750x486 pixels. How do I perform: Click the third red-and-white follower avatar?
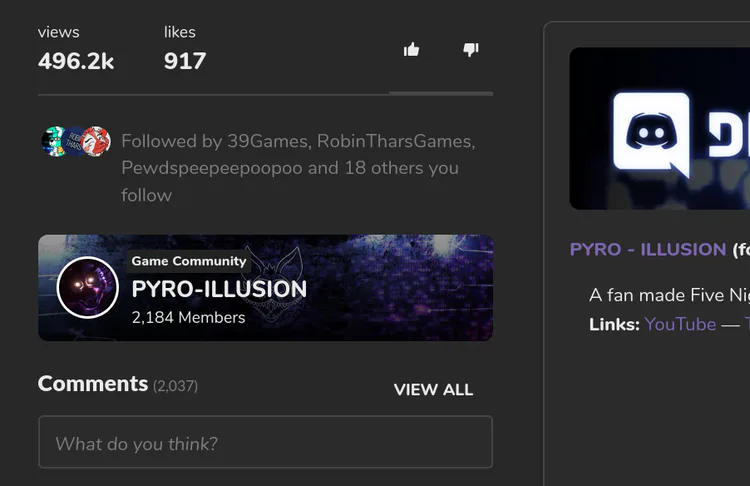[x=96, y=141]
